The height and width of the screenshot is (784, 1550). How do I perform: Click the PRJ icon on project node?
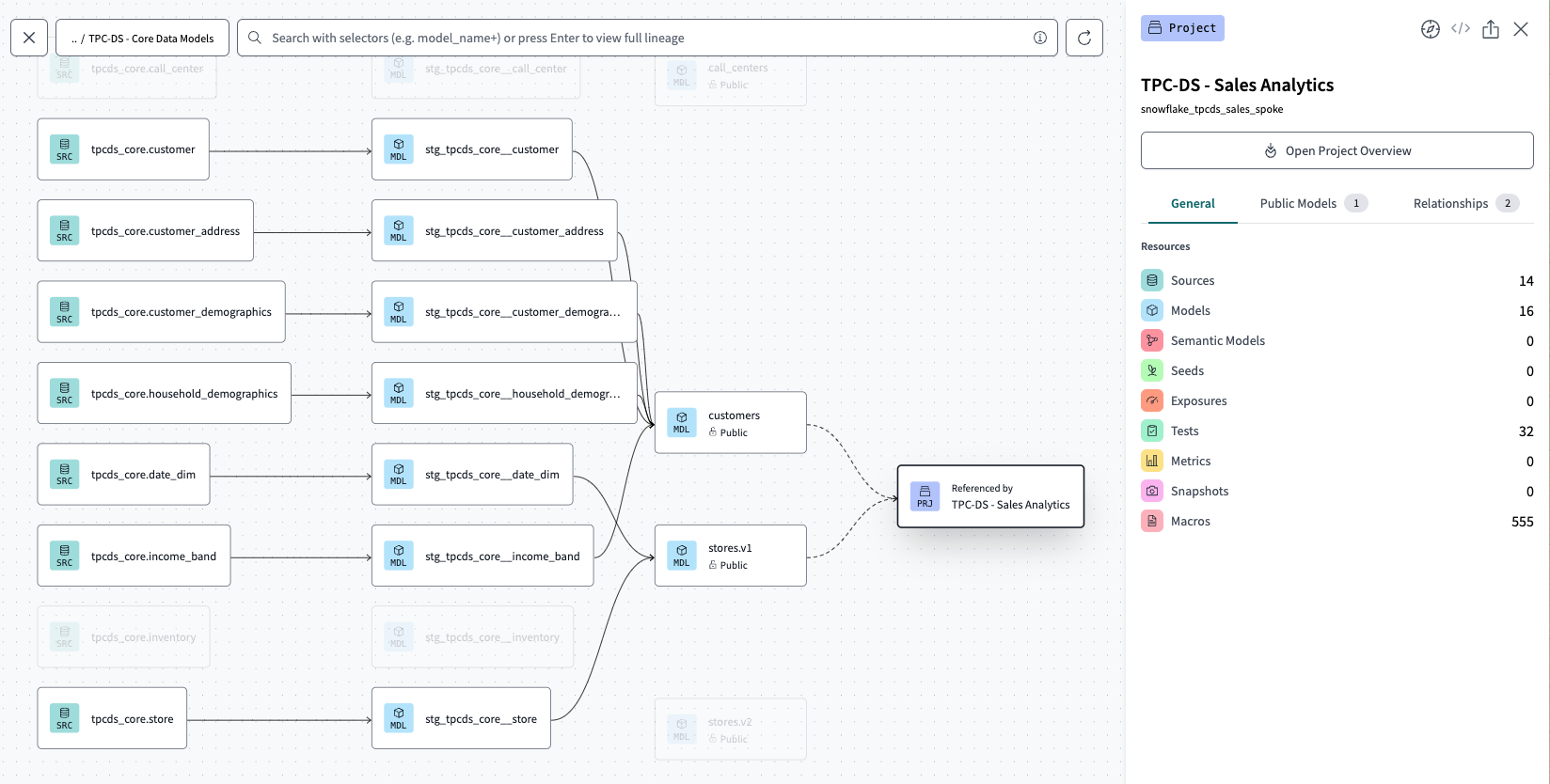[925, 496]
